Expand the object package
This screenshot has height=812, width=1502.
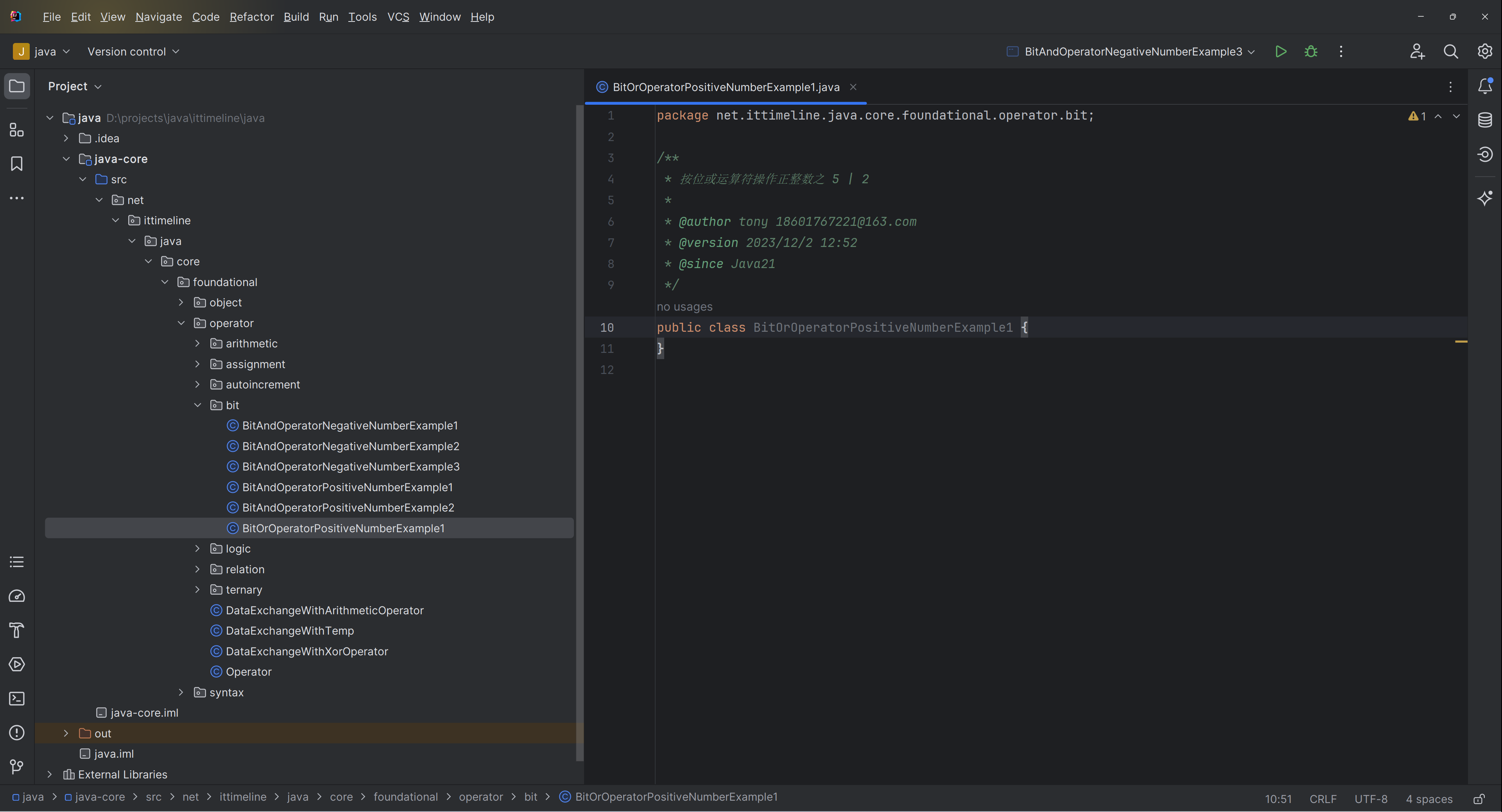point(181,302)
